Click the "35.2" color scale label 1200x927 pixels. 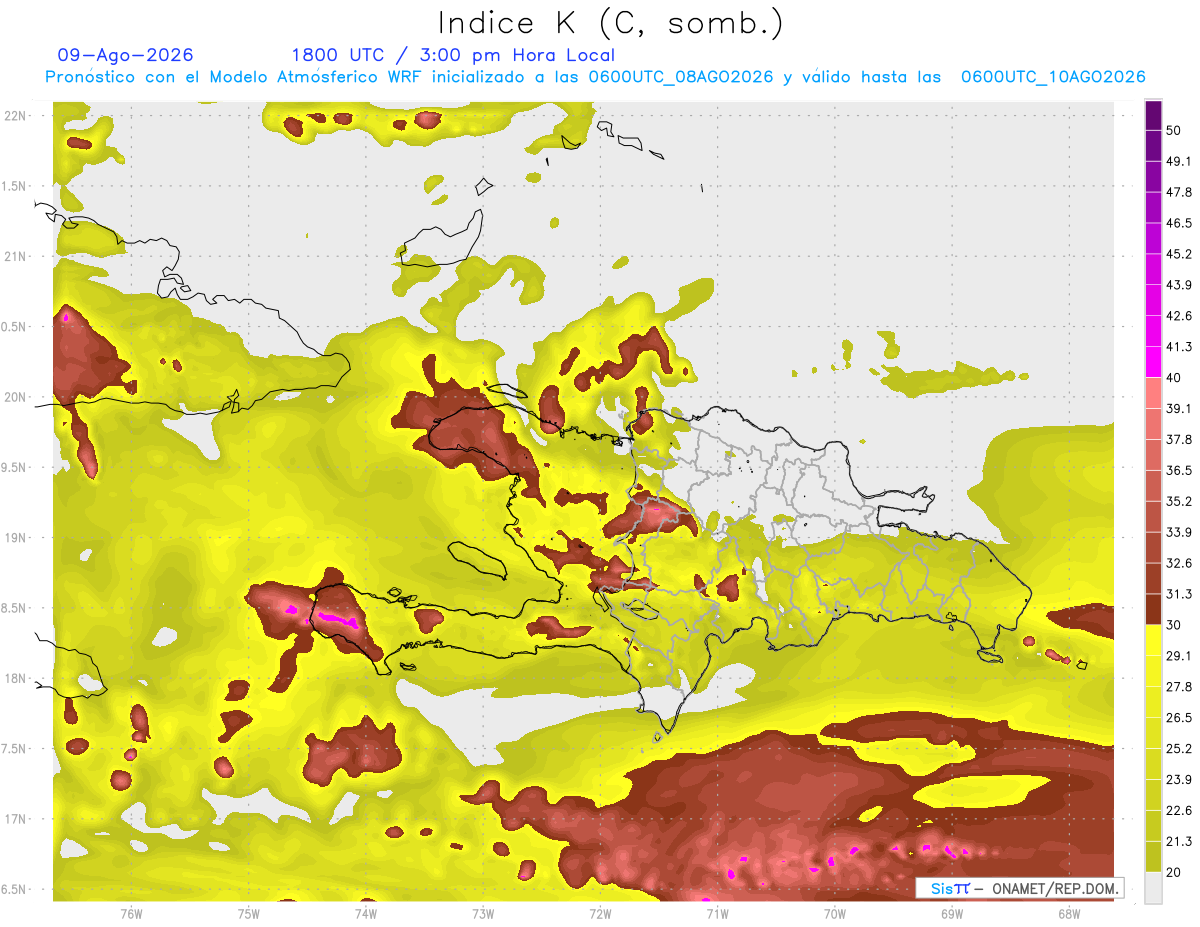pos(1179,502)
